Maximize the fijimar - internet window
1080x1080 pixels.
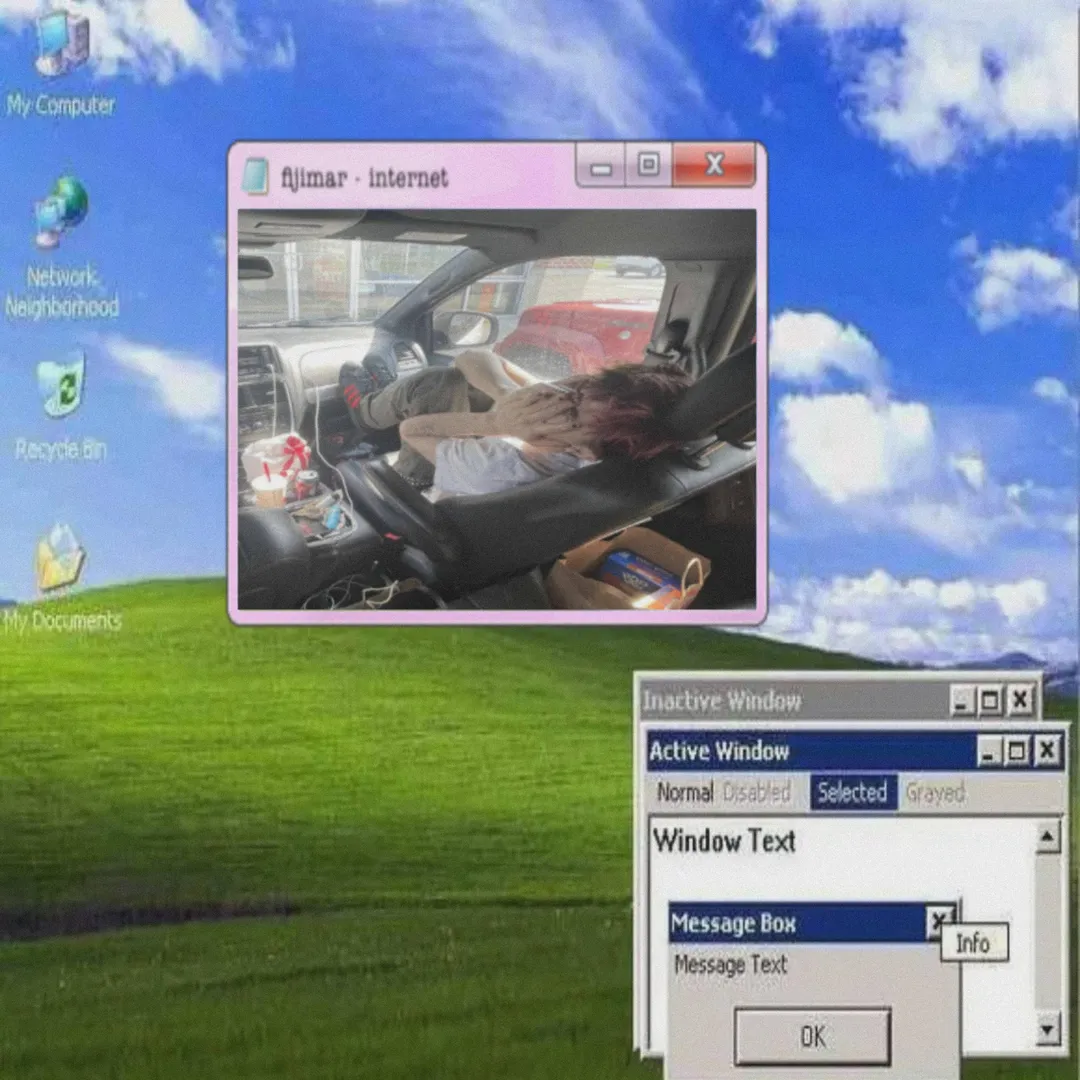[649, 165]
